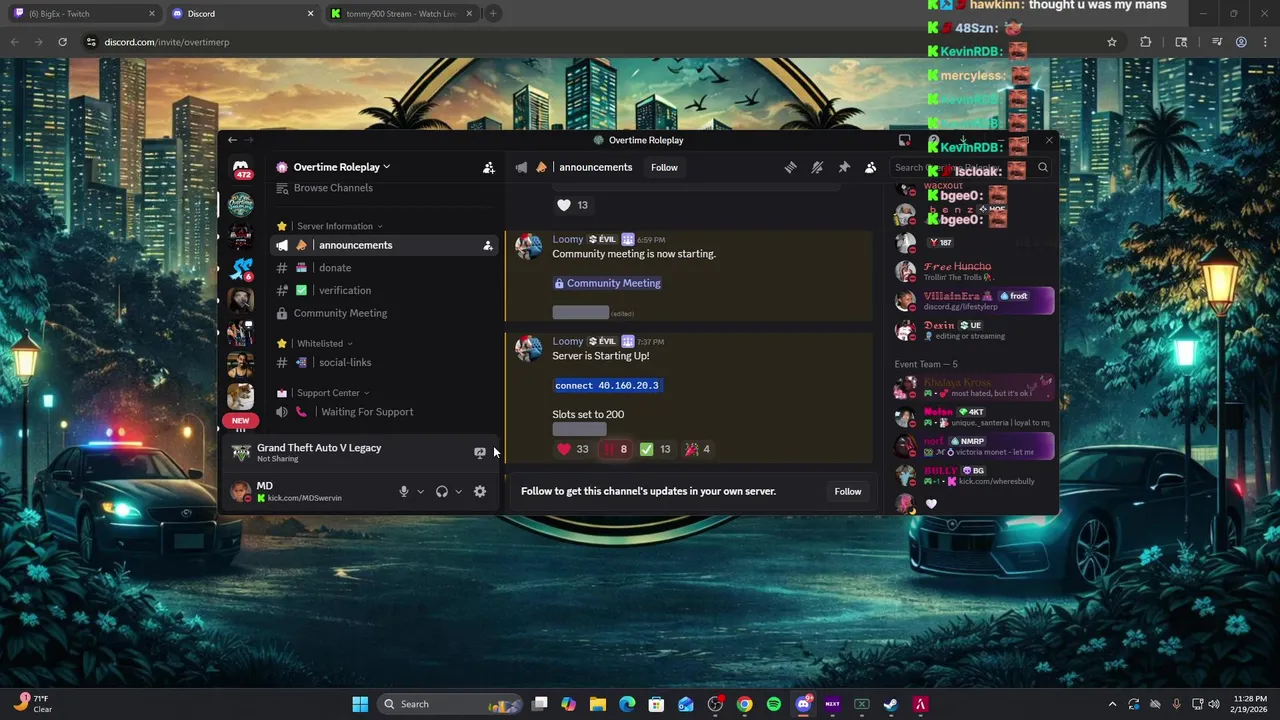This screenshot has height=720, width=1280.
Task: Toggle the red reaction showing 8
Action: tap(614, 449)
